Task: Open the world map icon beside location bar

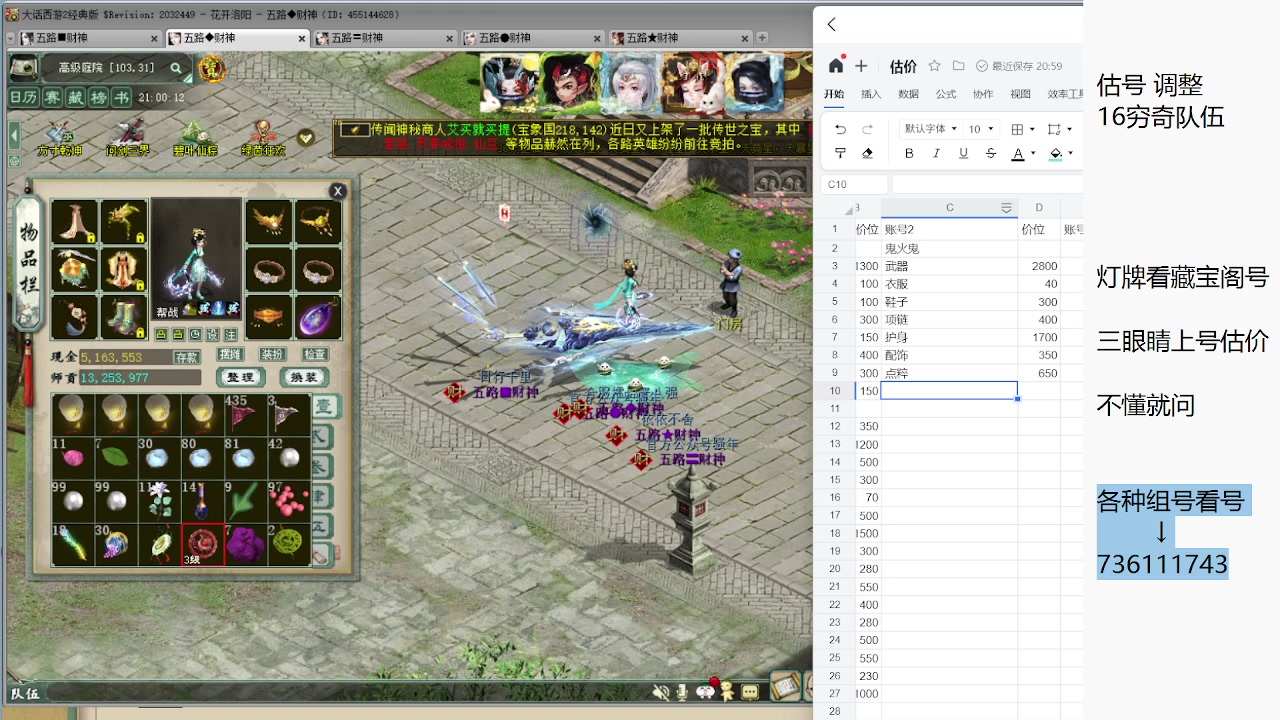Action: (24, 68)
